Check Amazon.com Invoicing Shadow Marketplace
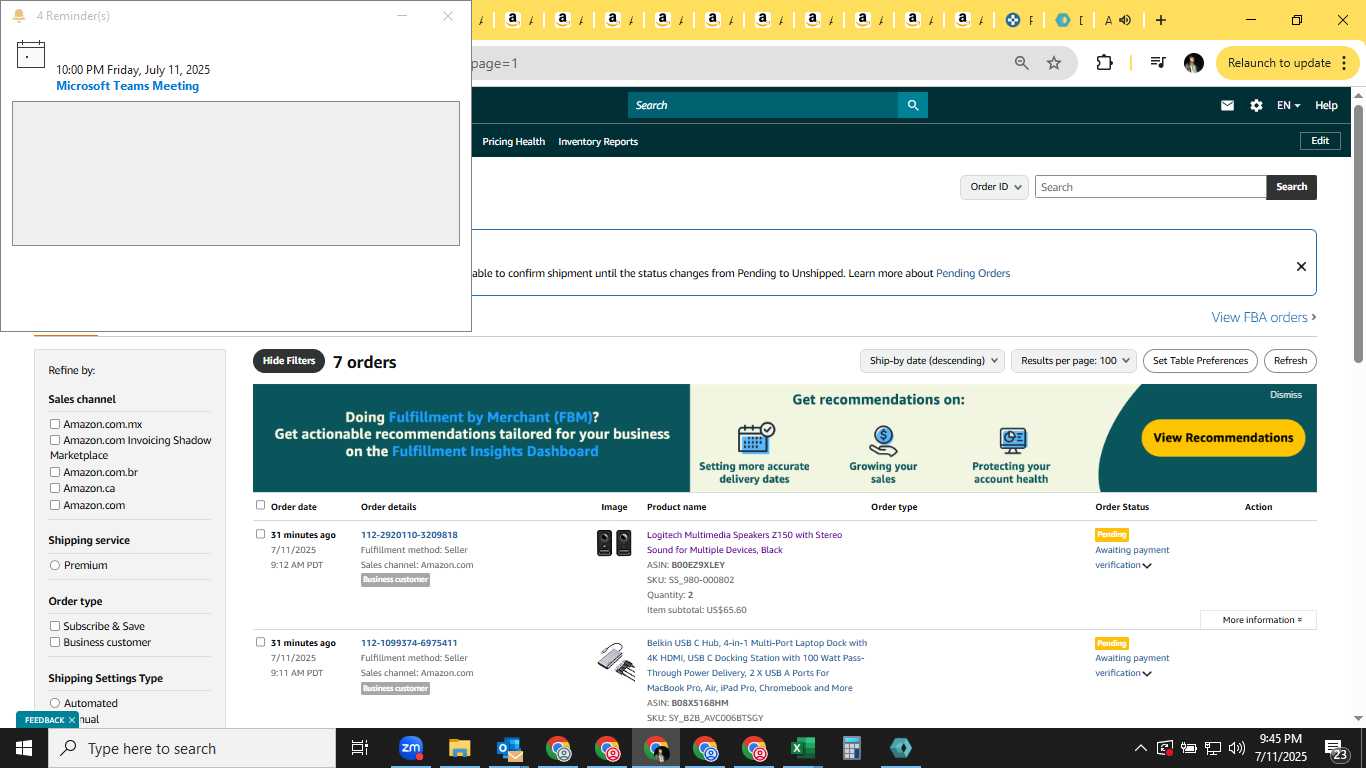Screen dimensions: 1366x768 [55, 440]
